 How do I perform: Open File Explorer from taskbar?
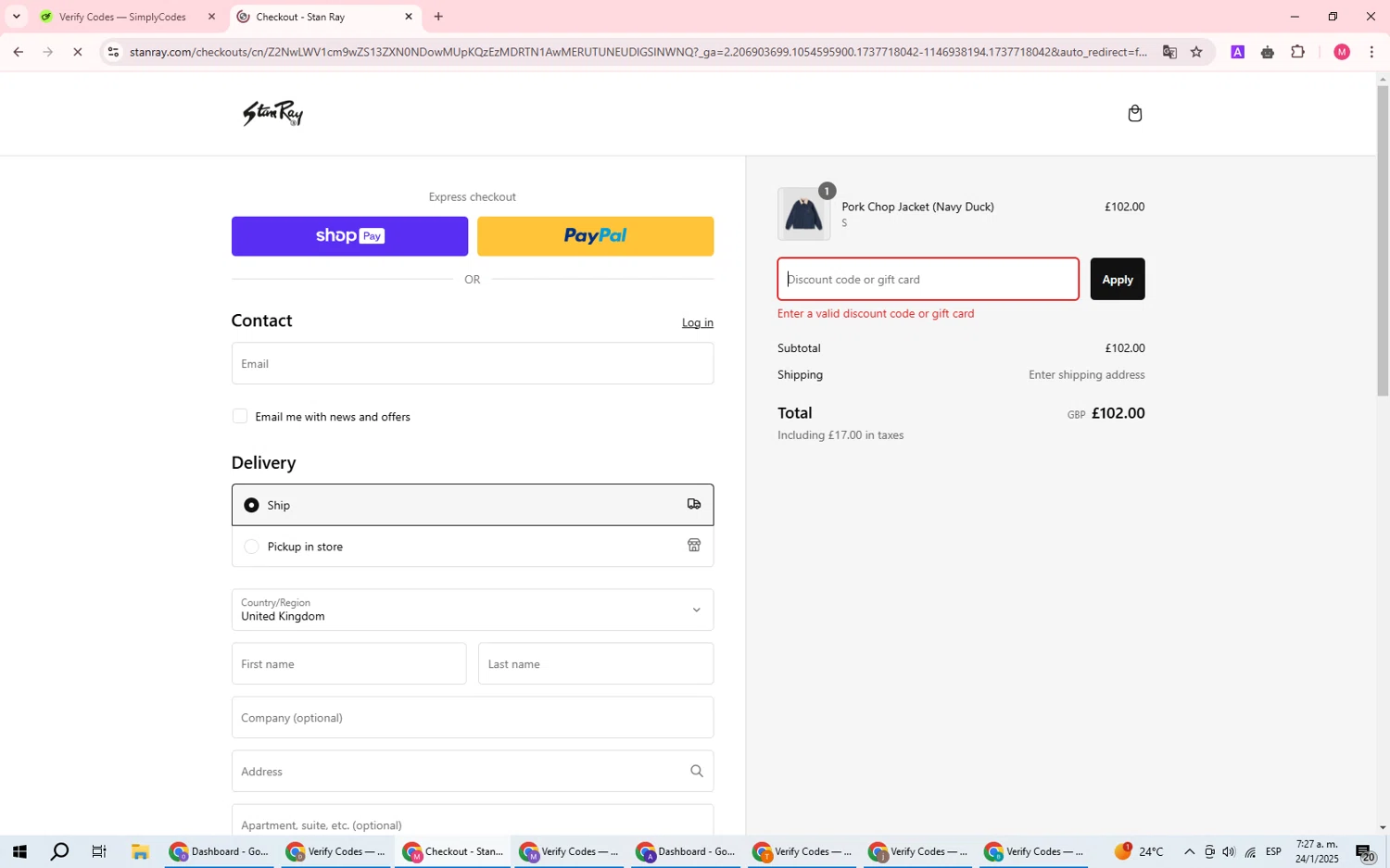point(140,851)
